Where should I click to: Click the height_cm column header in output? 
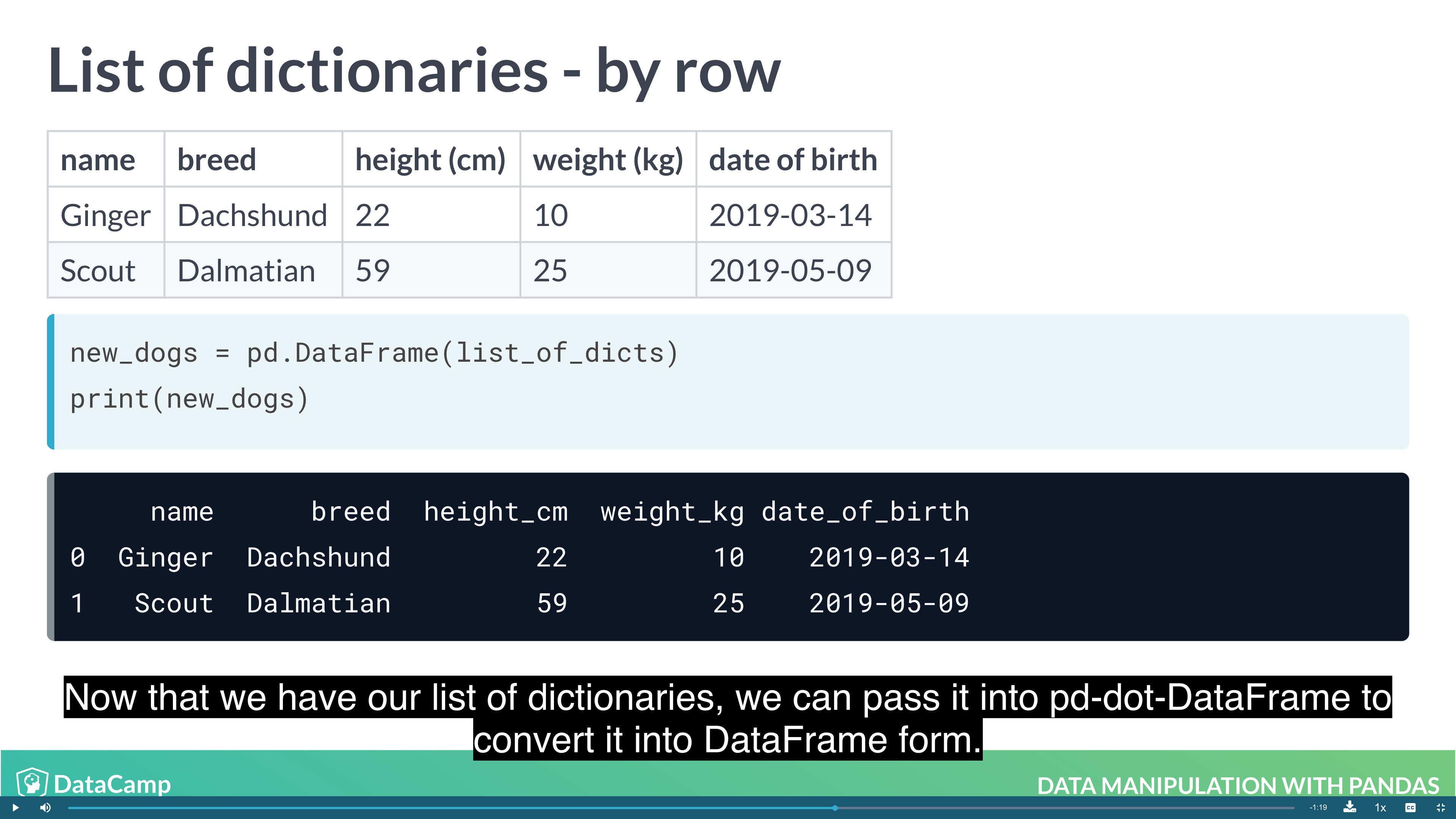496,511
